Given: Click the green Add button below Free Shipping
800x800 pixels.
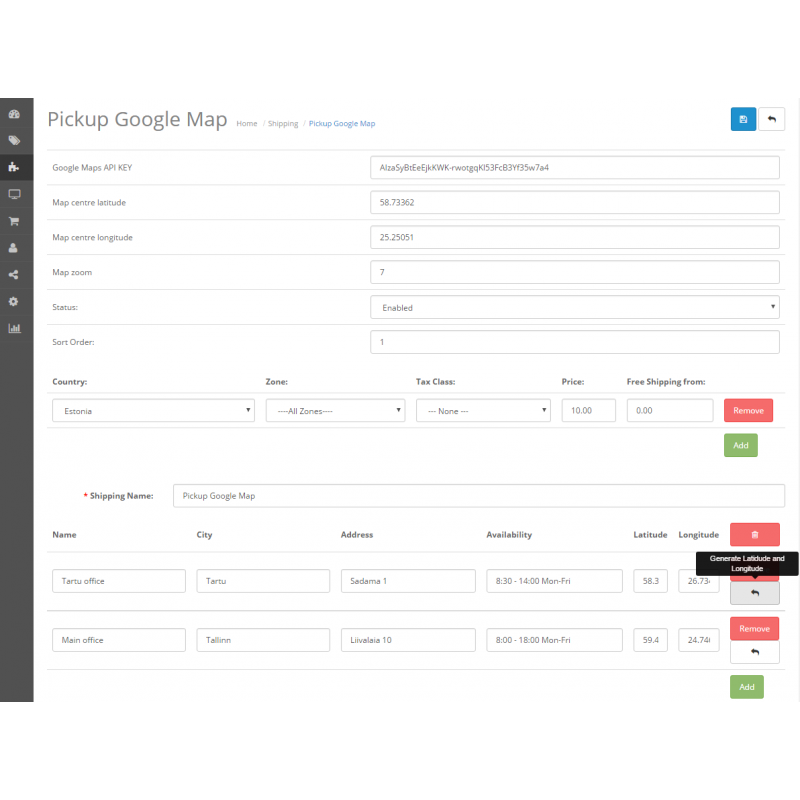Looking at the screenshot, I should [x=740, y=445].
